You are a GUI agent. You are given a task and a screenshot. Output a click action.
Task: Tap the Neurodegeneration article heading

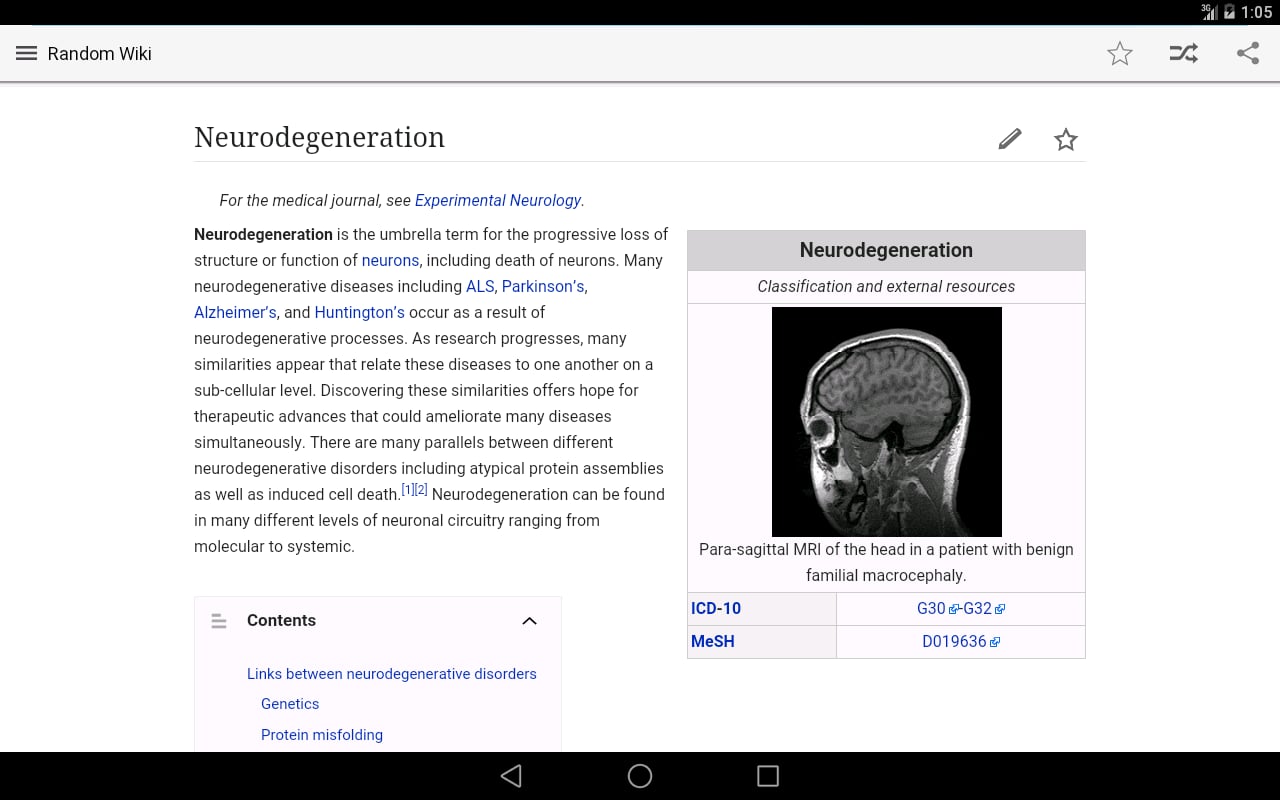click(x=319, y=137)
